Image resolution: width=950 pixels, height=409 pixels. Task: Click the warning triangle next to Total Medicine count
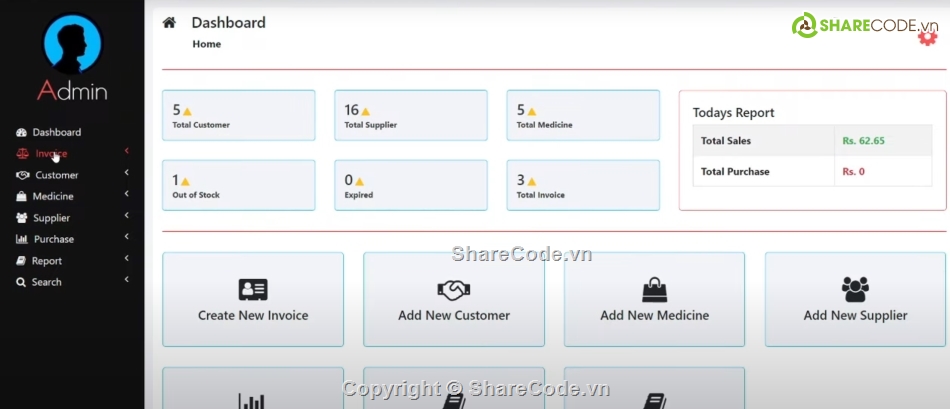[531, 111]
